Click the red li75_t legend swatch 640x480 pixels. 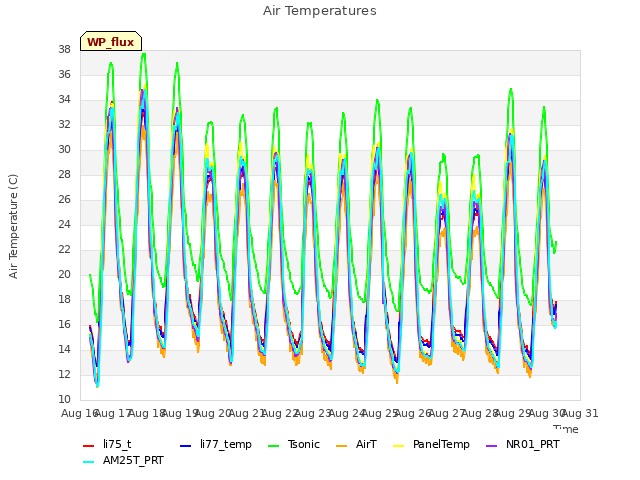click(89, 446)
